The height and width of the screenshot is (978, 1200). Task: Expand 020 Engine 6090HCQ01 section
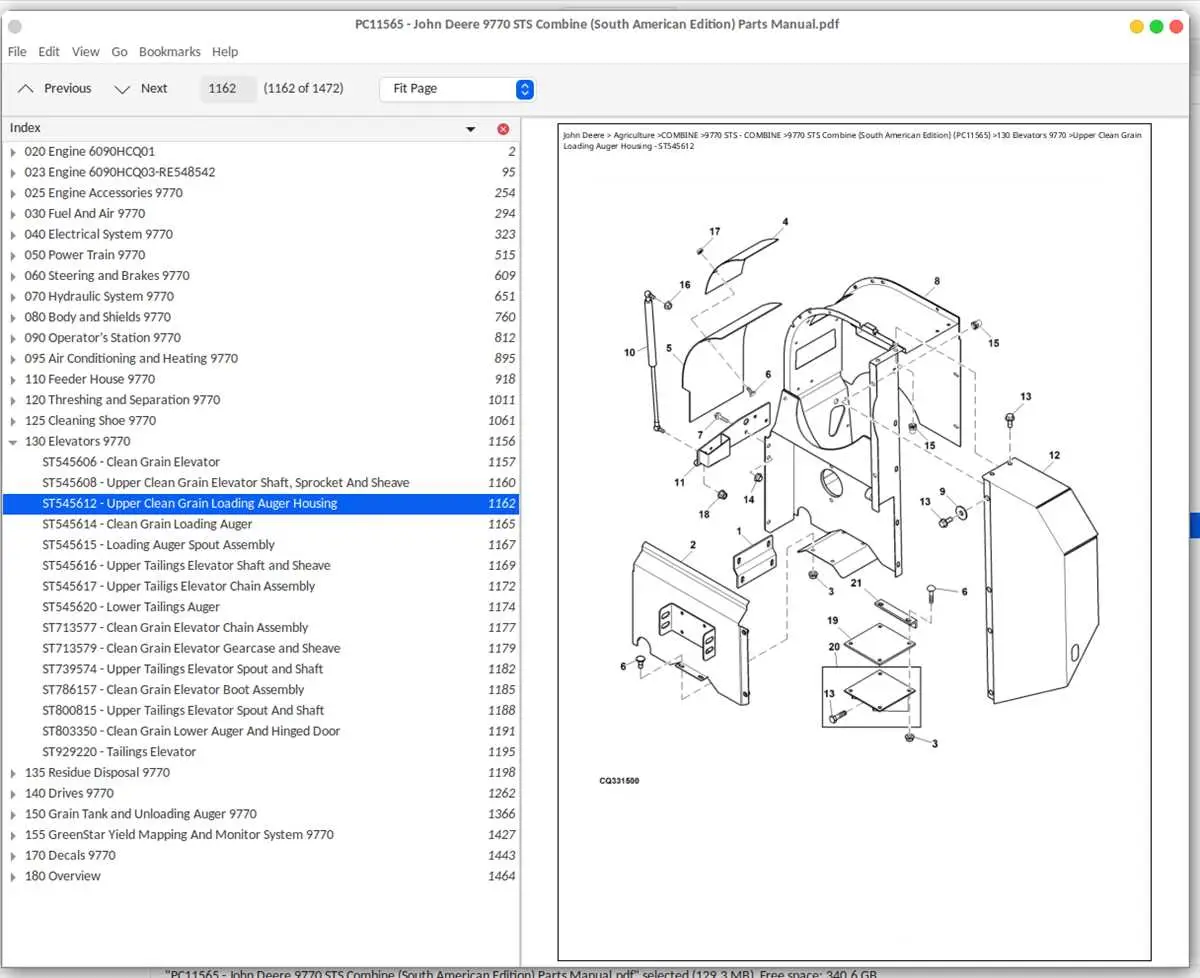(x=13, y=152)
